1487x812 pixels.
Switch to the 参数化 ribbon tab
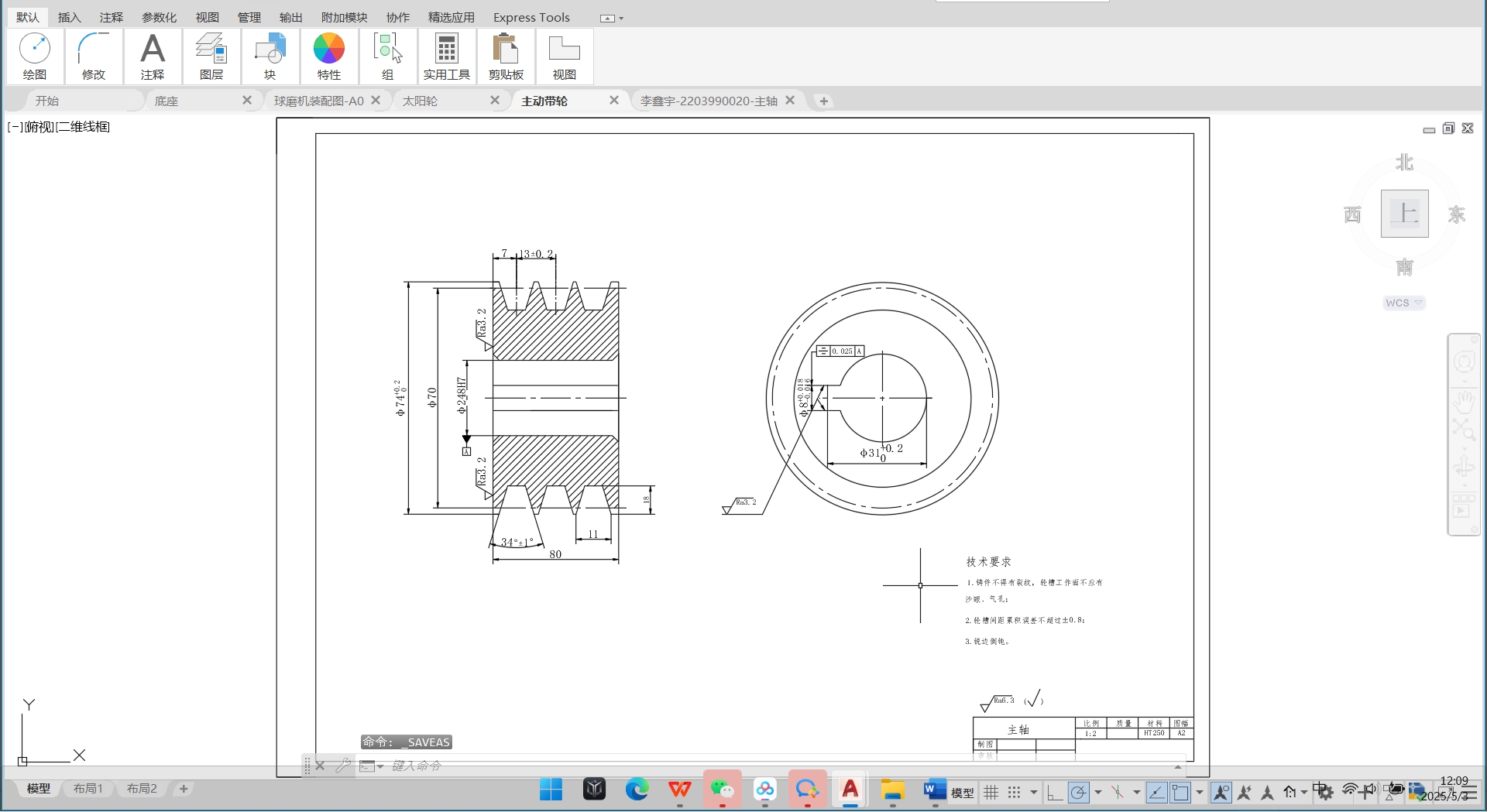tap(160, 17)
